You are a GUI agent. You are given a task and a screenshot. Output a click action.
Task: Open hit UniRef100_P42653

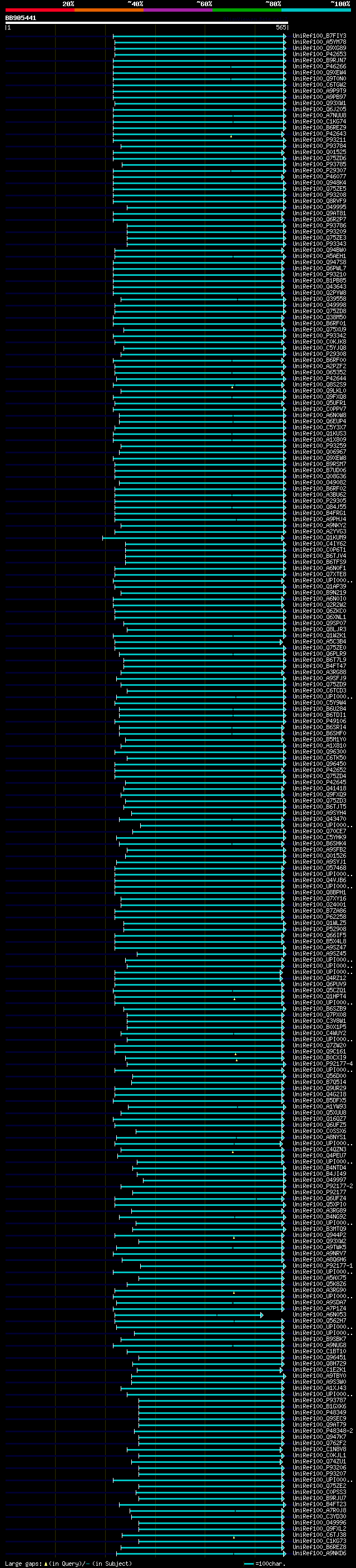(319, 54)
